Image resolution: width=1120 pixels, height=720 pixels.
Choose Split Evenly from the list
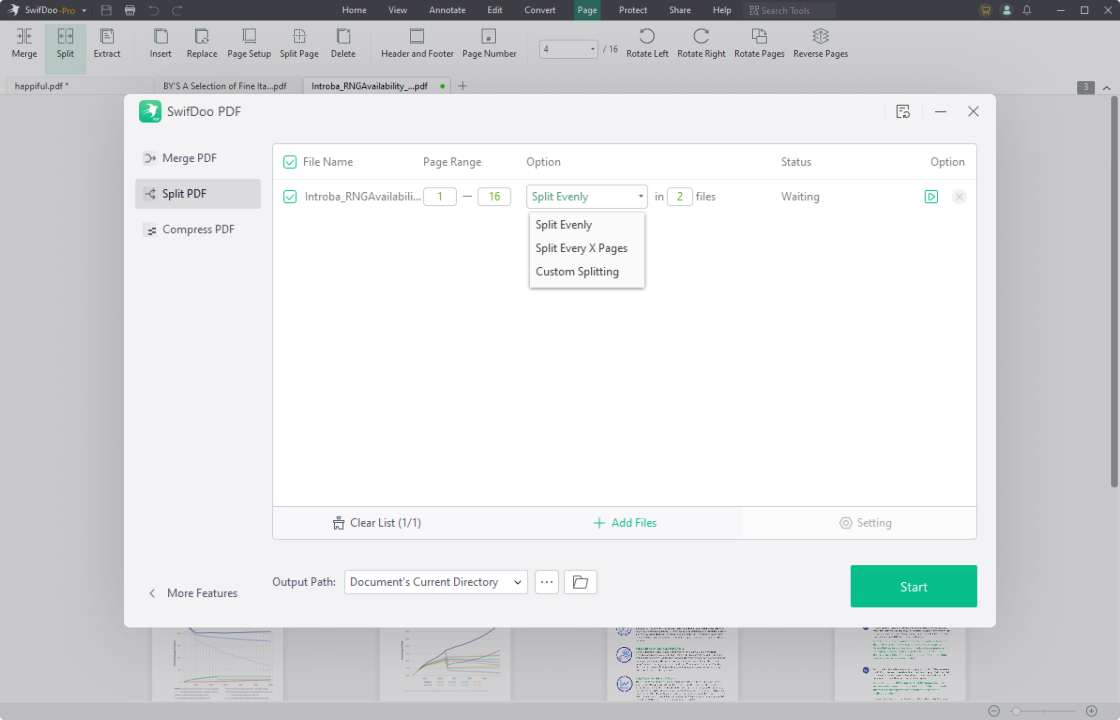587,224
